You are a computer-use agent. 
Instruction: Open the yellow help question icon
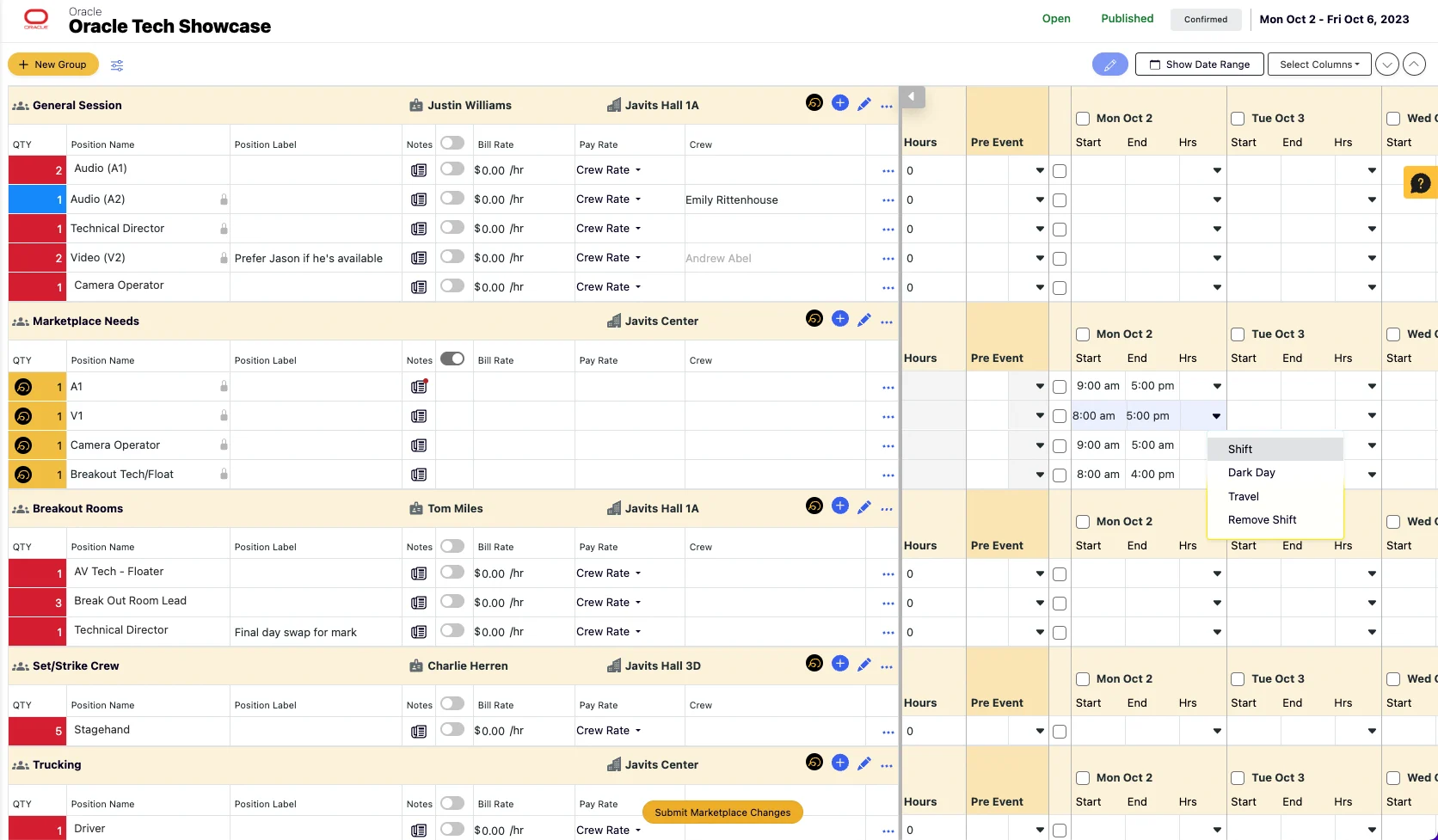1420,182
